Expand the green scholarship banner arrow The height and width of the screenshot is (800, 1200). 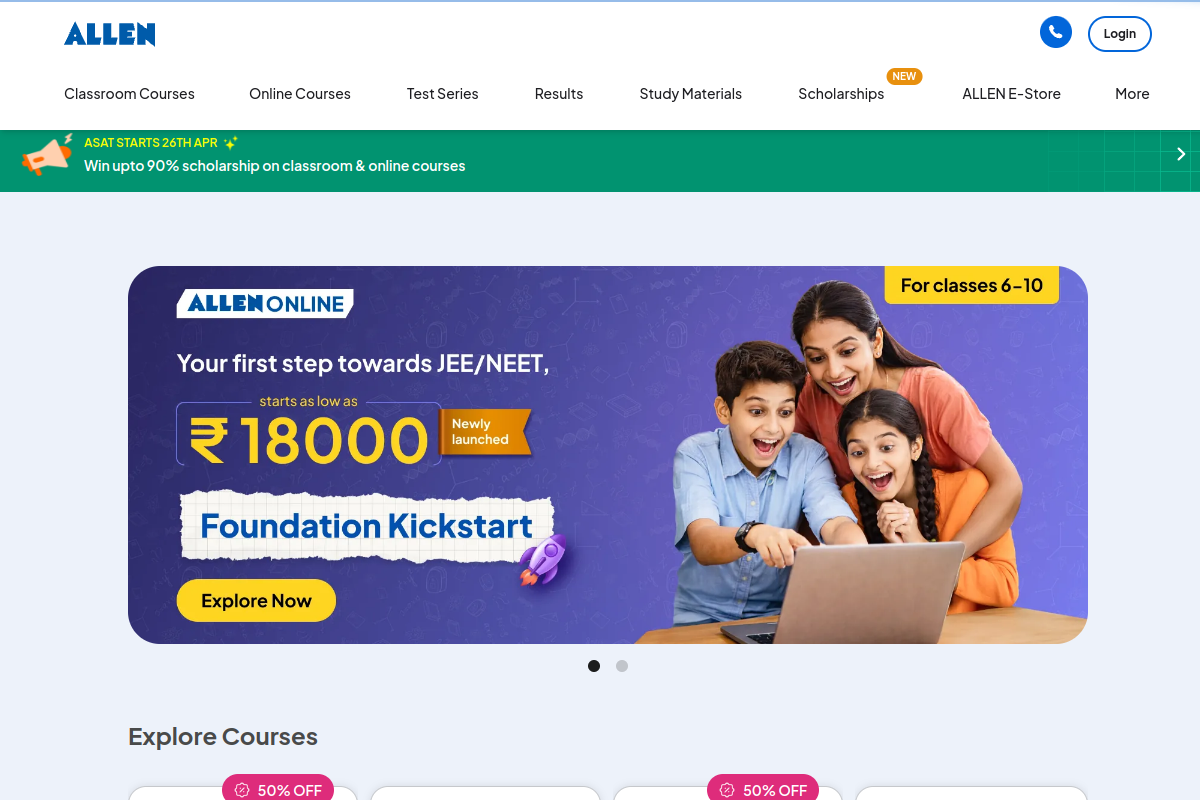click(1181, 154)
